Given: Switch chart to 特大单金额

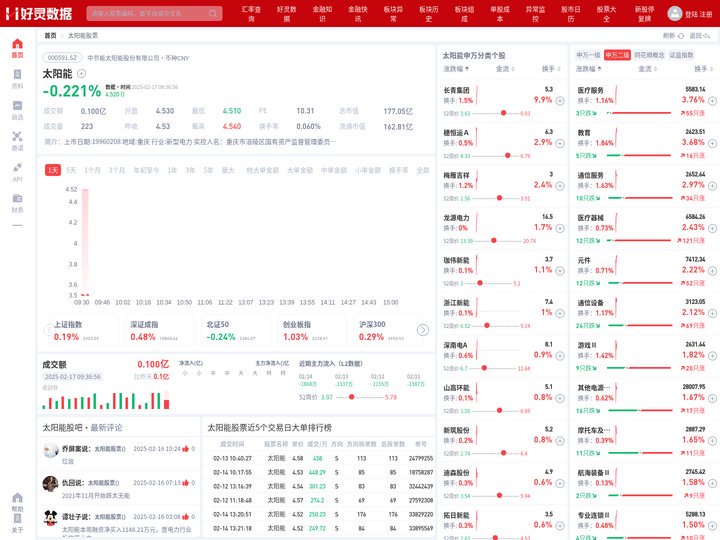Looking at the screenshot, I should pos(263,170).
